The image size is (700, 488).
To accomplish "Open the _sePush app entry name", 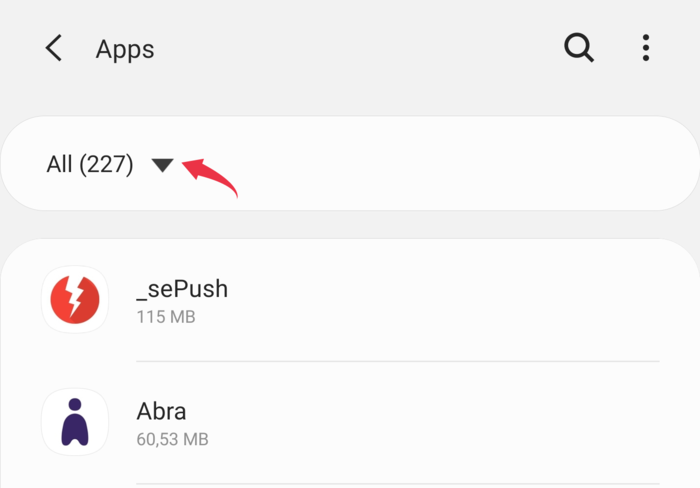I will click(182, 289).
